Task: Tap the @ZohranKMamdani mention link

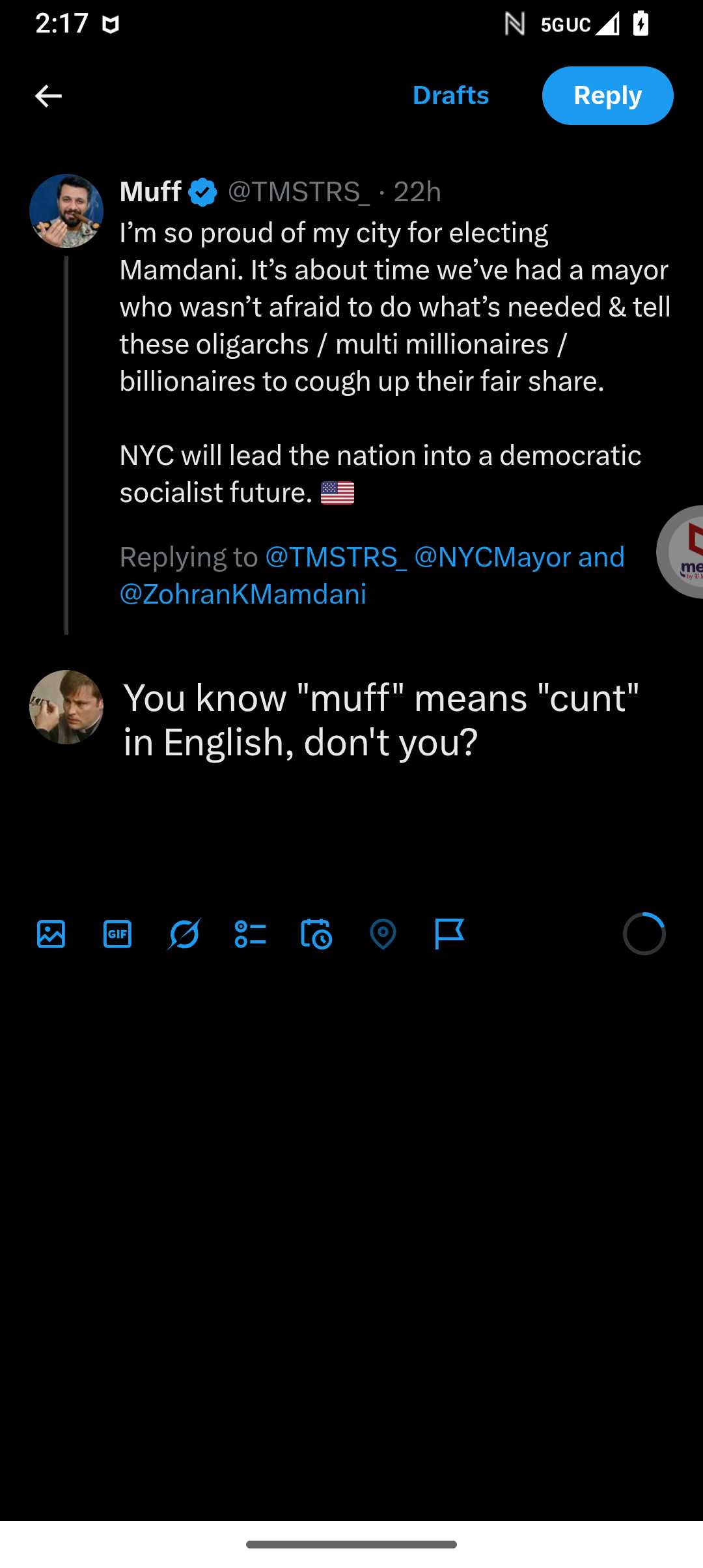Action: pos(243,595)
